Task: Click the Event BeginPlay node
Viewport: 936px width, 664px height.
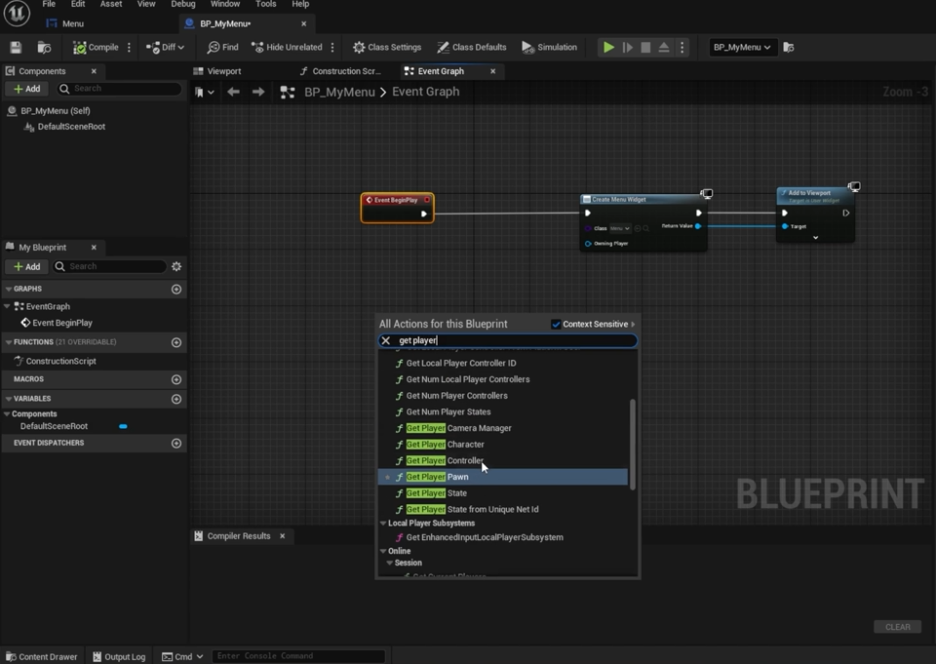Action: pyautogui.click(x=398, y=207)
